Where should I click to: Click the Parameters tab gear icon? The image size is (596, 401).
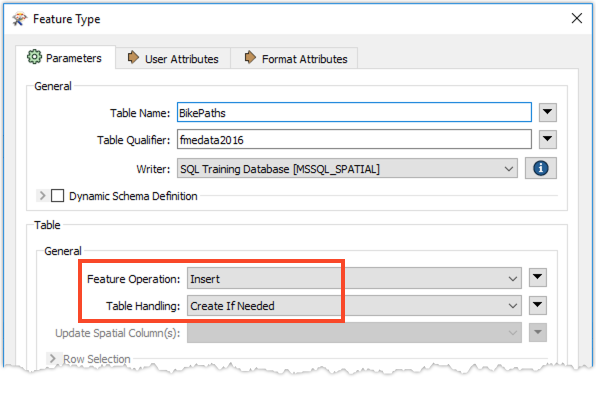[x=34, y=57]
